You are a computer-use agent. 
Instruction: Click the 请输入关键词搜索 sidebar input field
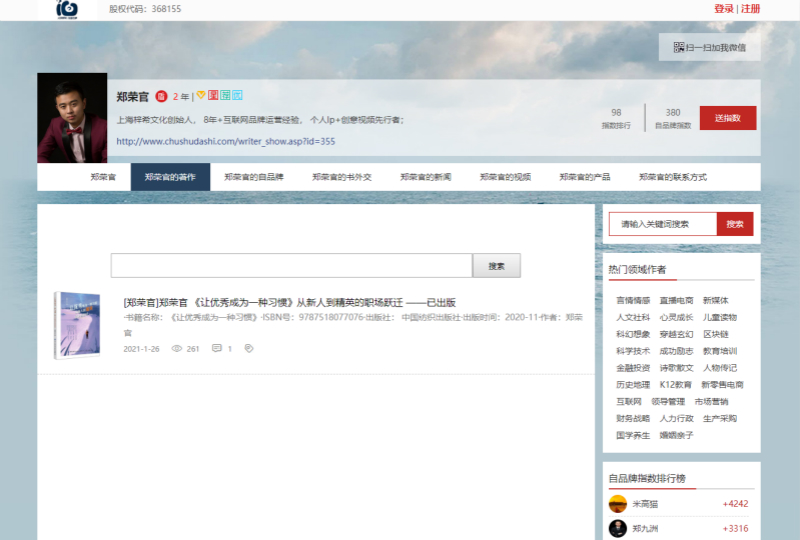pos(662,224)
